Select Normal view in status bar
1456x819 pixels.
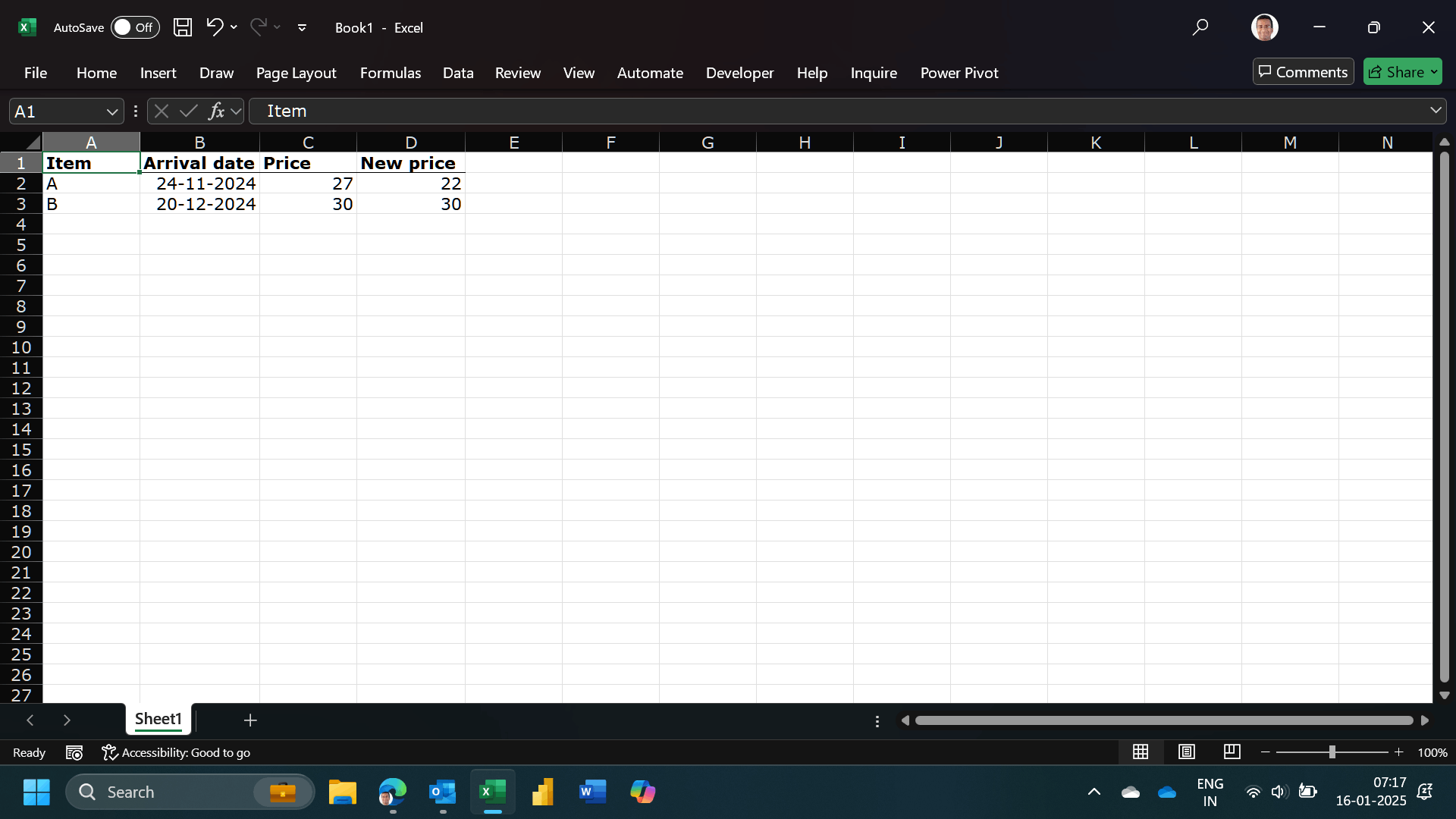pyautogui.click(x=1141, y=752)
